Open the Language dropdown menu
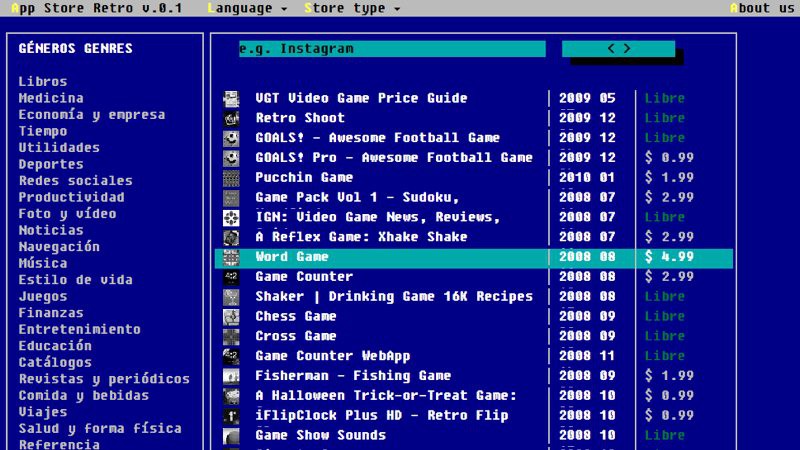 tap(247, 8)
